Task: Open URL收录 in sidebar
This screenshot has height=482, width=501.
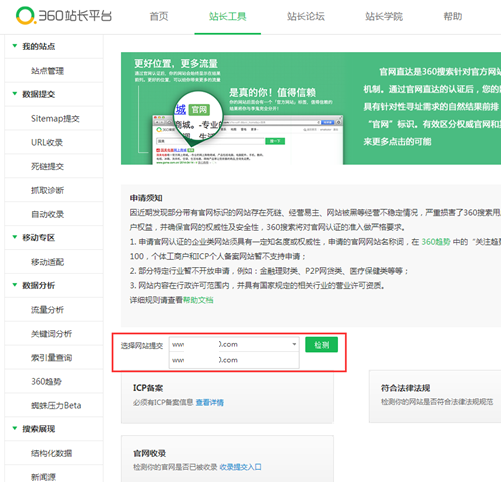Action: [47, 143]
